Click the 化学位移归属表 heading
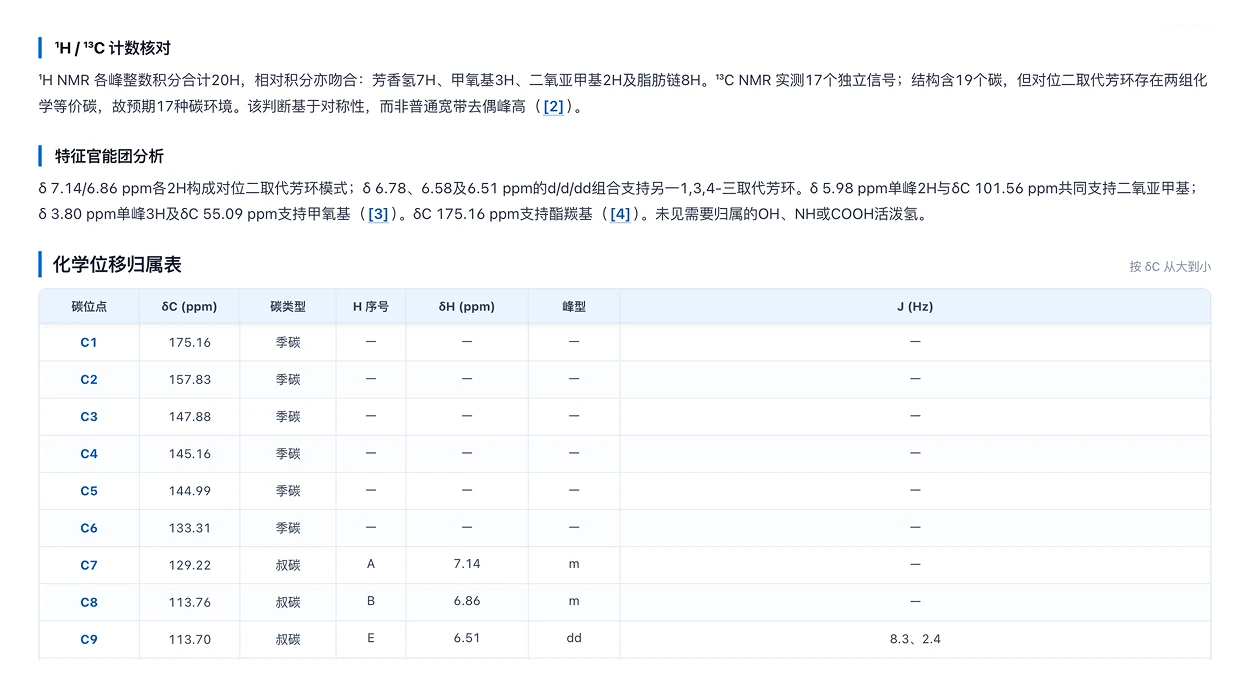 click(x=117, y=264)
